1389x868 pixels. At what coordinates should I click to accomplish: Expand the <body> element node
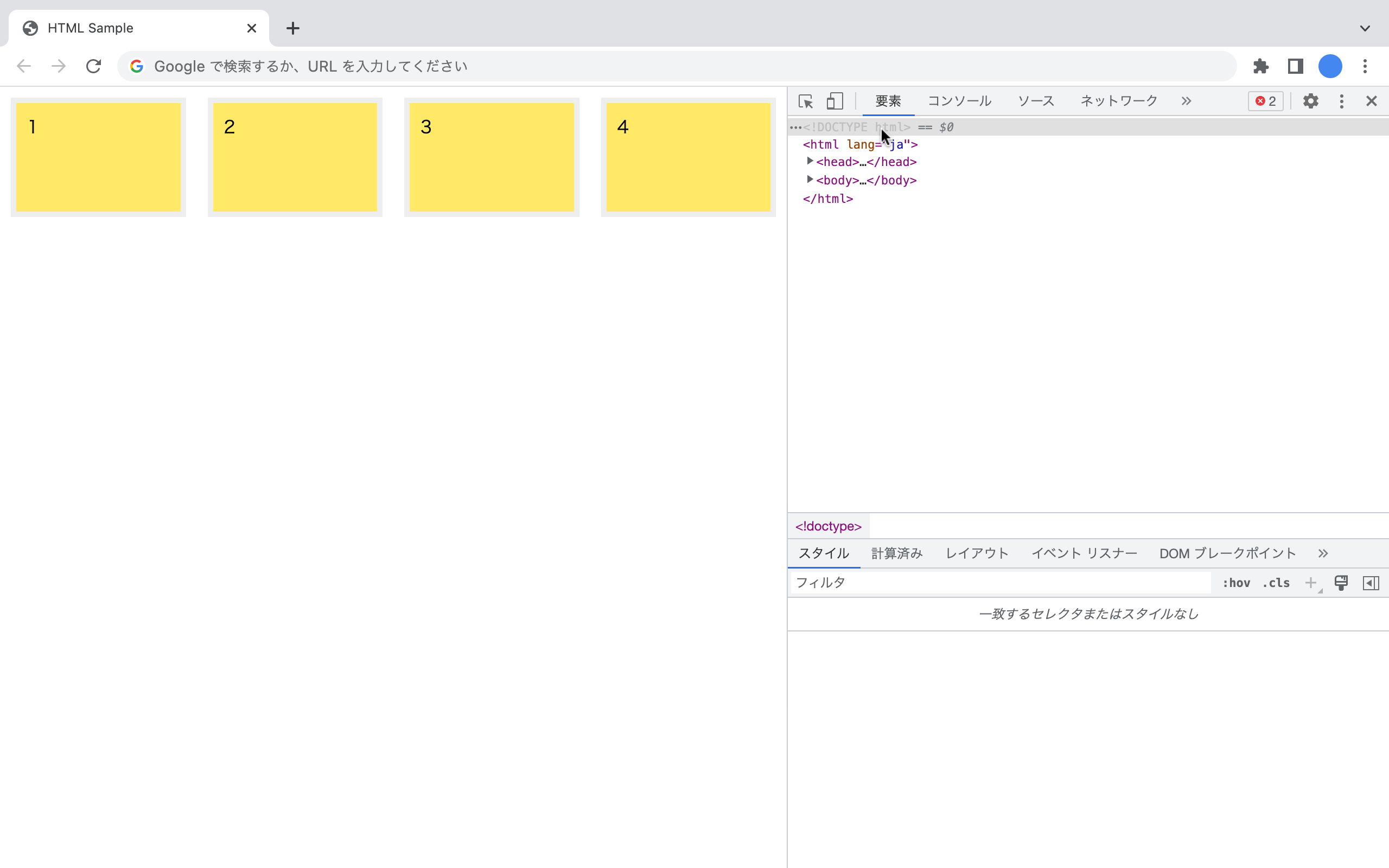[810, 180]
